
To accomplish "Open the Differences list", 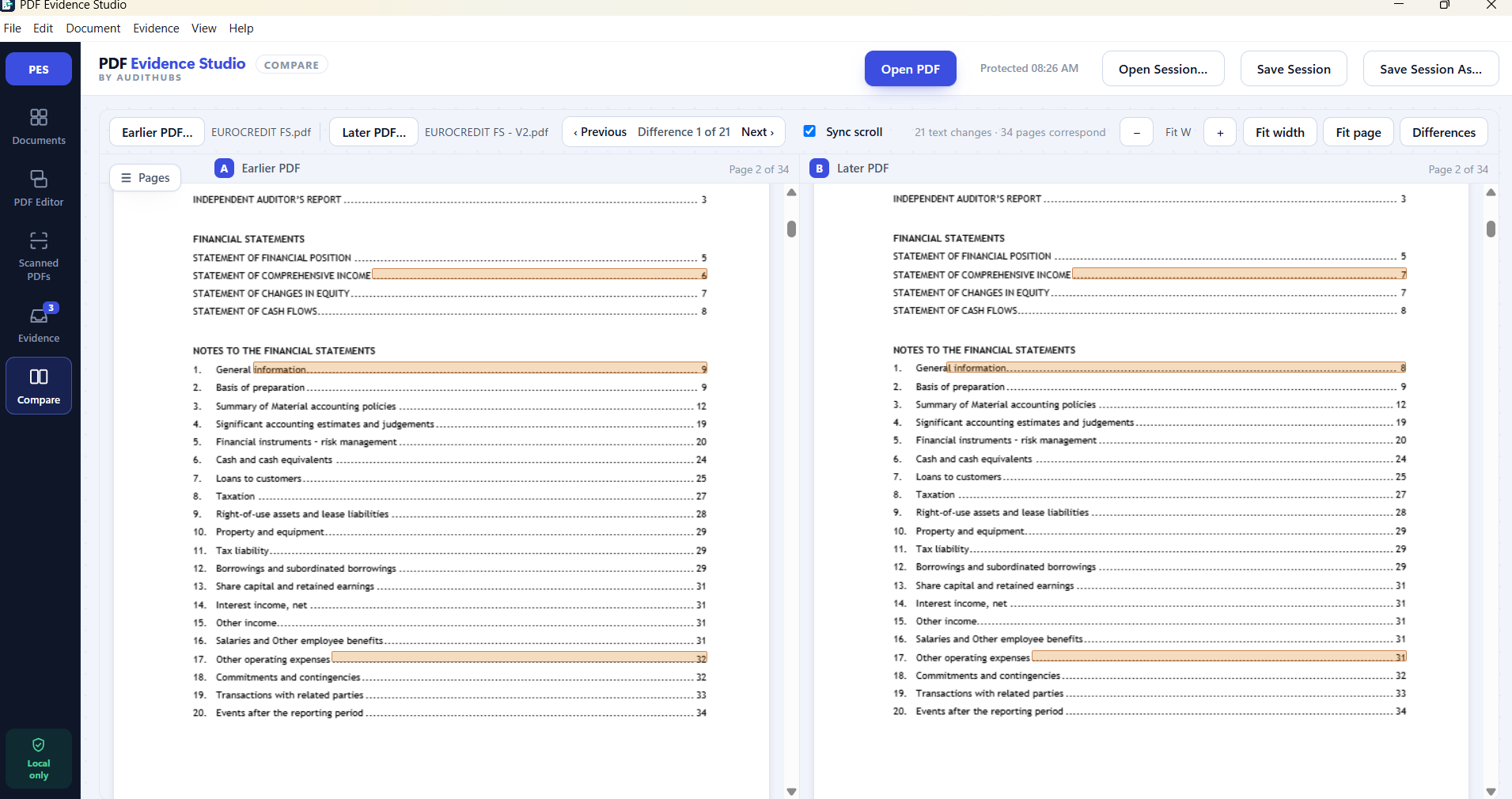I will click(x=1444, y=132).
